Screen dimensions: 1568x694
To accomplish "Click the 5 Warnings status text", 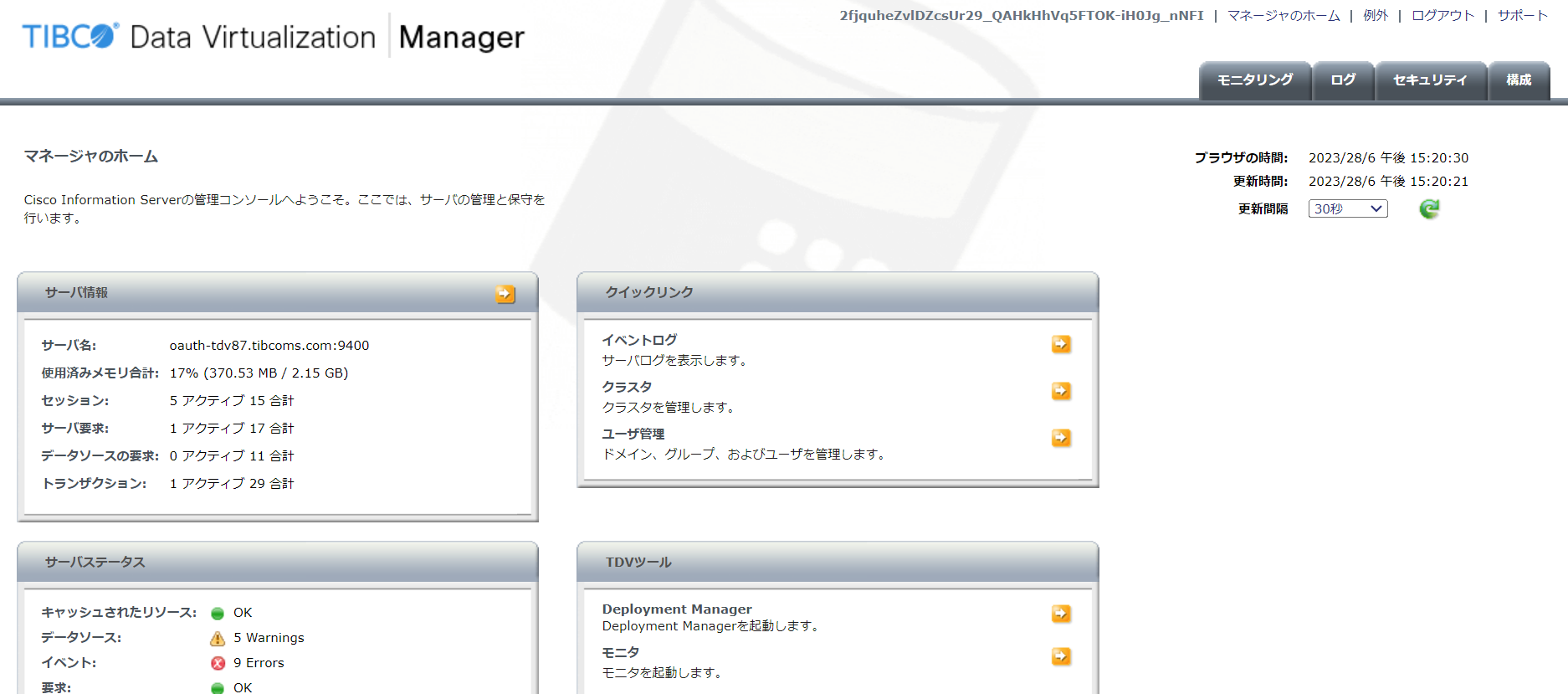I will click(x=269, y=638).
